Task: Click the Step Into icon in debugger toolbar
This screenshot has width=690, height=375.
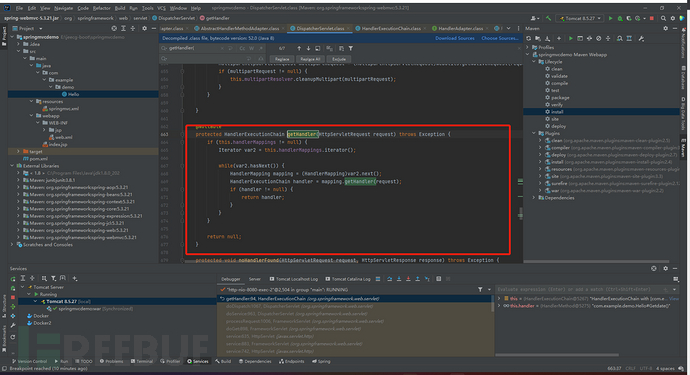Action: tap(399, 279)
